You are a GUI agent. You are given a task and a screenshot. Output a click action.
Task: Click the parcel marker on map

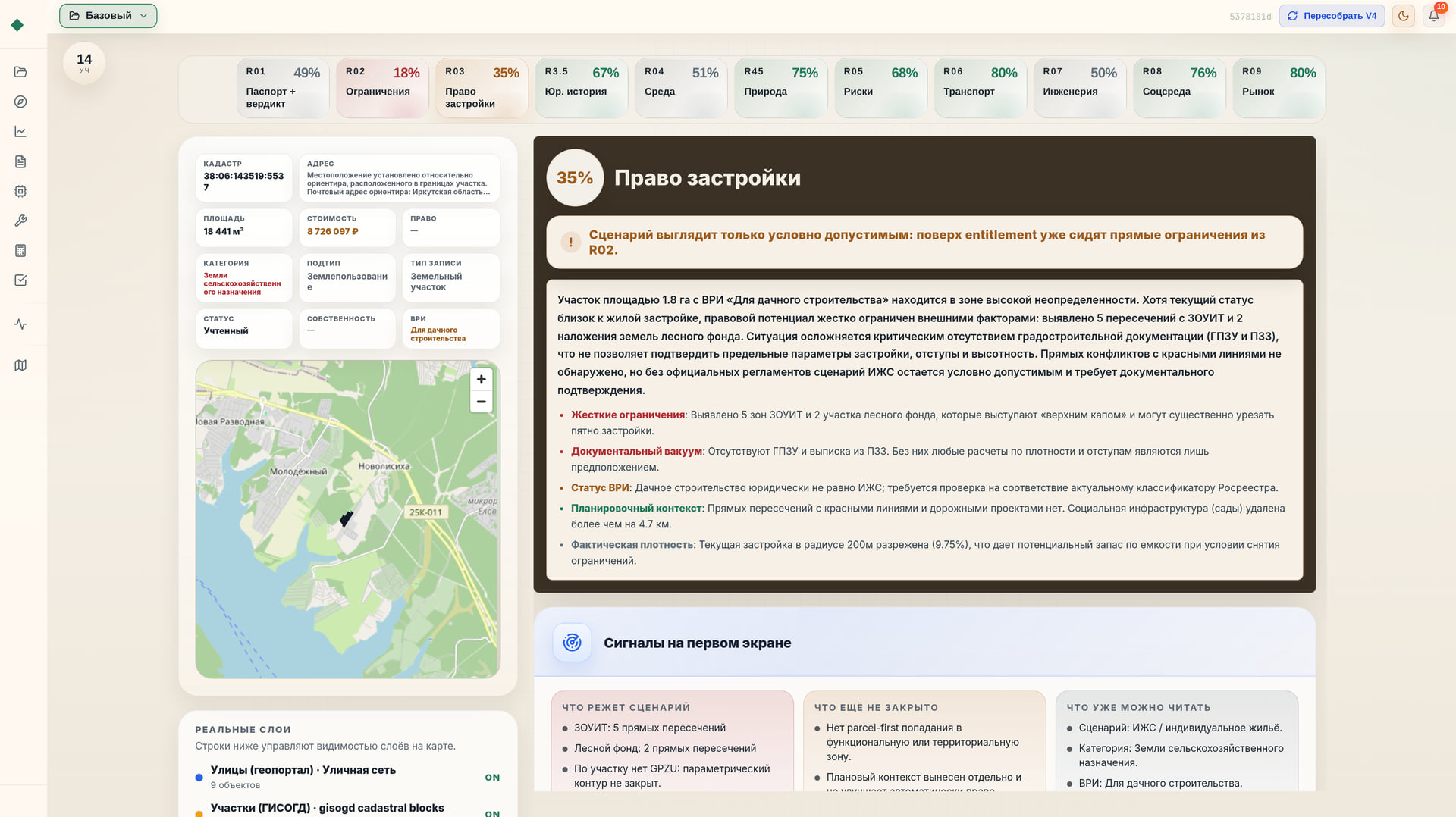347,518
